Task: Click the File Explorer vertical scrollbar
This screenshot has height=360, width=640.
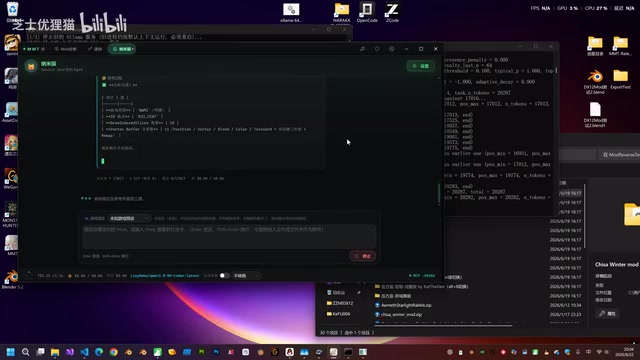Action: point(585,216)
